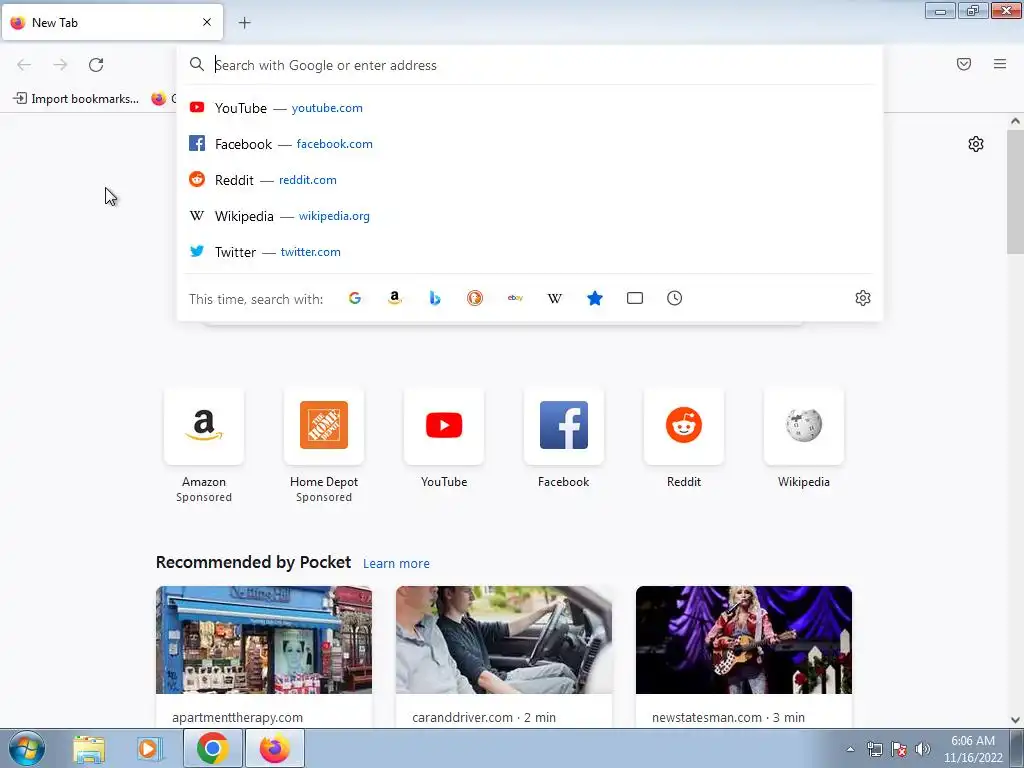The height and width of the screenshot is (768, 1024).
Task: Open the YouTube shortcut tile
Action: [444, 426]
